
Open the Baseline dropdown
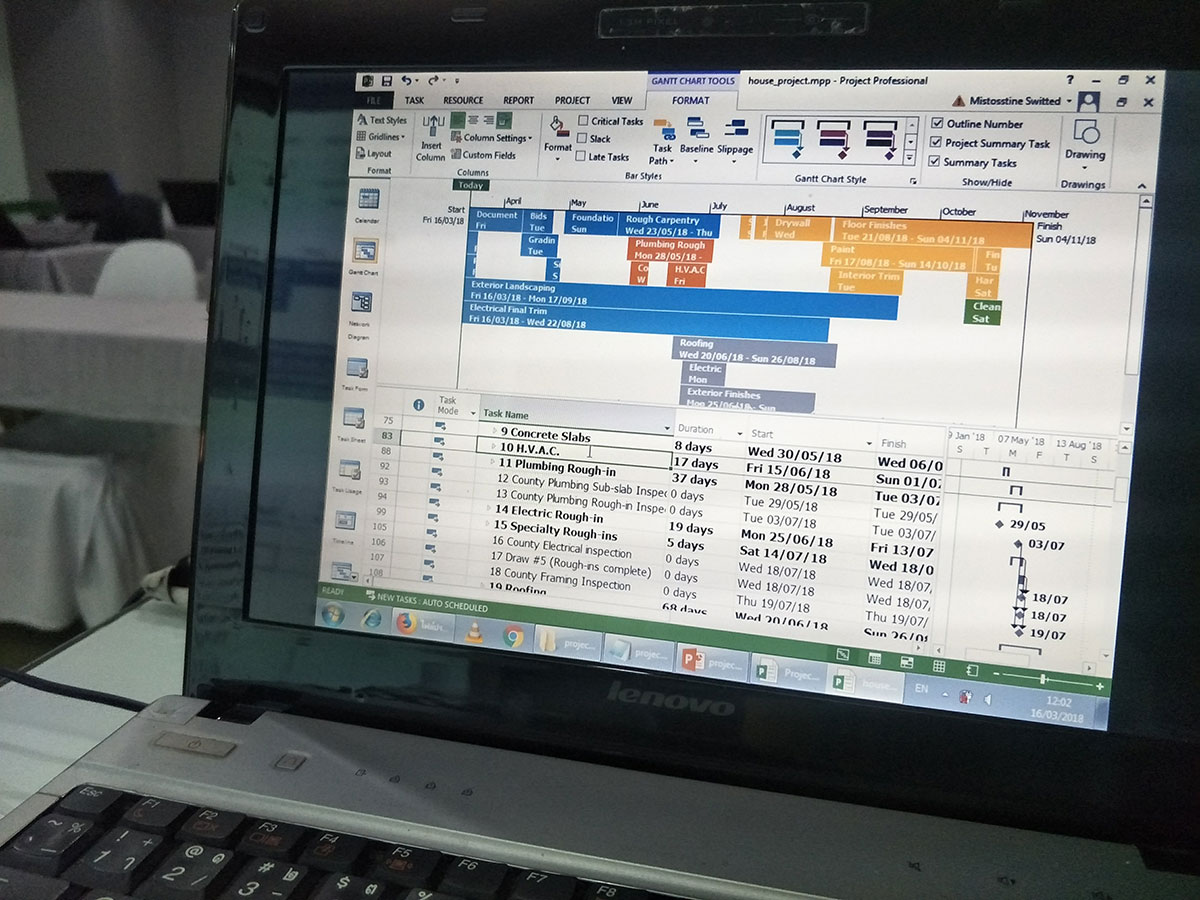[696, 140]
